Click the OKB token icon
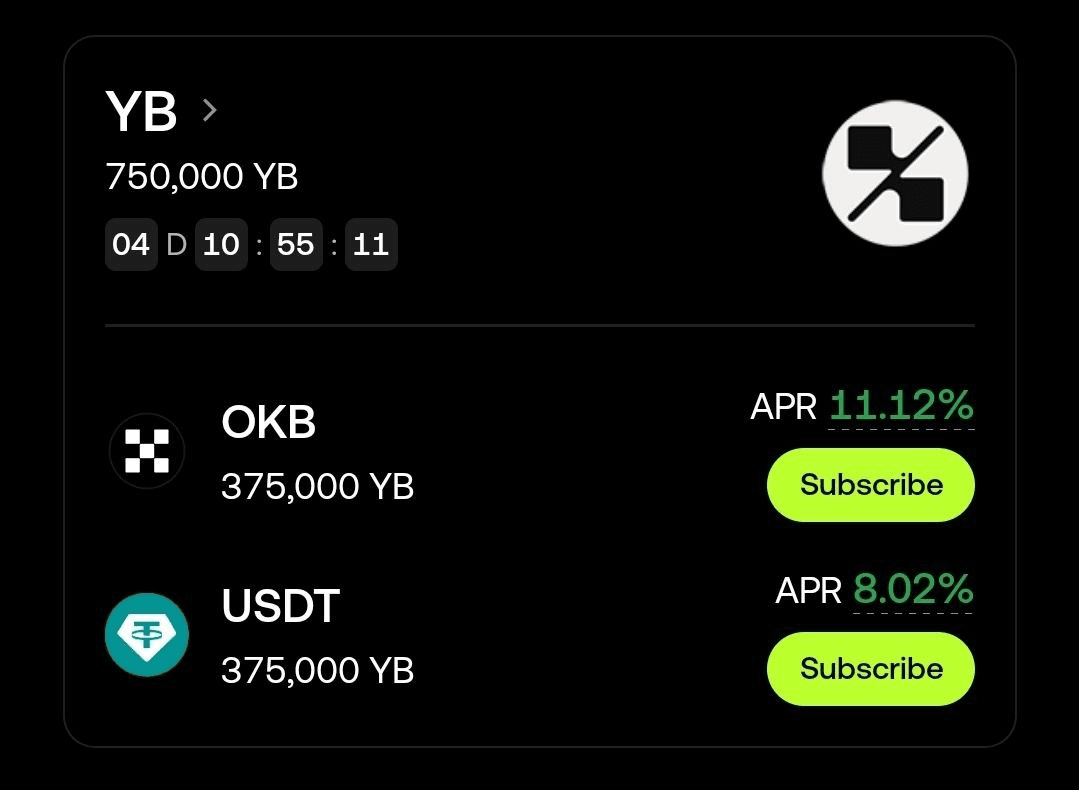This screenshot has width=1079, height=790. point(147,451)
